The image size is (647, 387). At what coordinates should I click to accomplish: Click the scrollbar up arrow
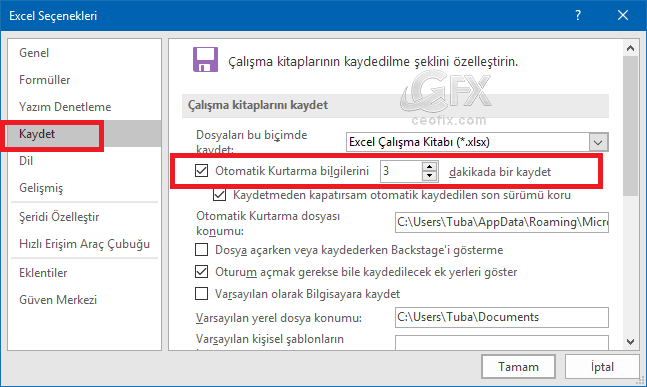pyautogui.click(x=630, y=48)
